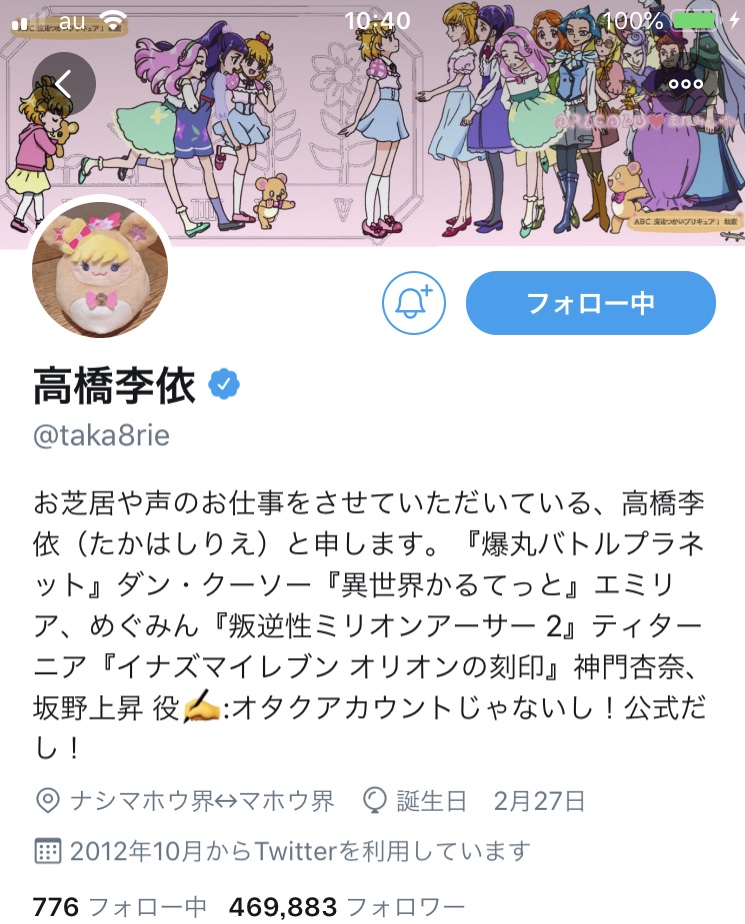Turn on notifications with bell icon
745x924 pixels.
pyautogui.click(x=414, y=303)
